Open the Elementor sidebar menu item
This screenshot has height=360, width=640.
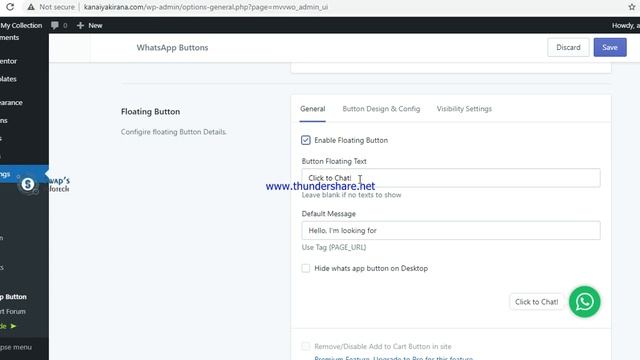click(x=9, y=61)
